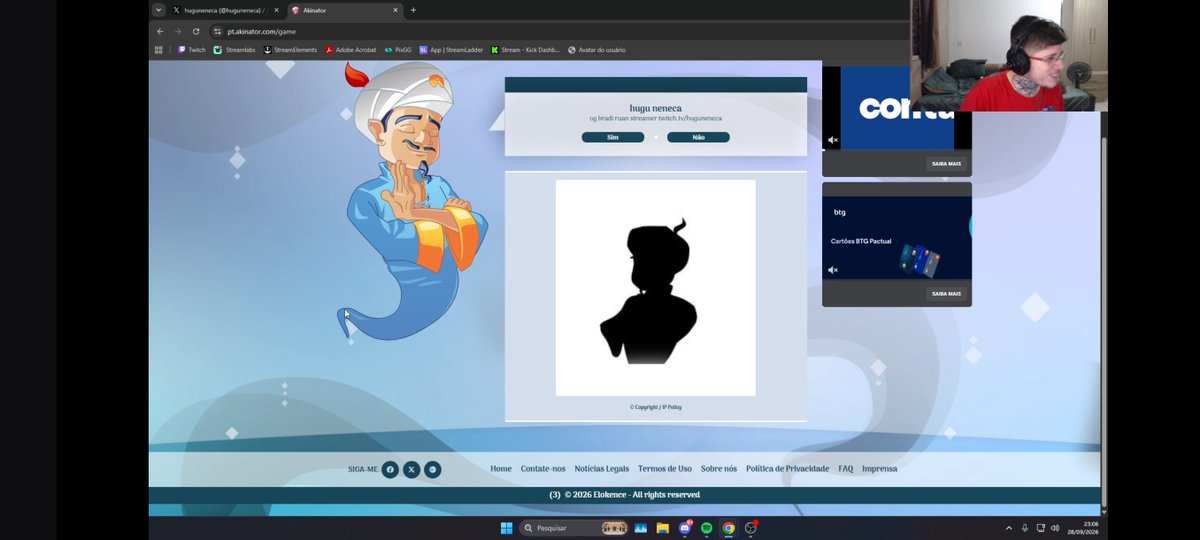1200x540 pixels.
Task: Click the Sim answer button
Action: tap(613, 137)
